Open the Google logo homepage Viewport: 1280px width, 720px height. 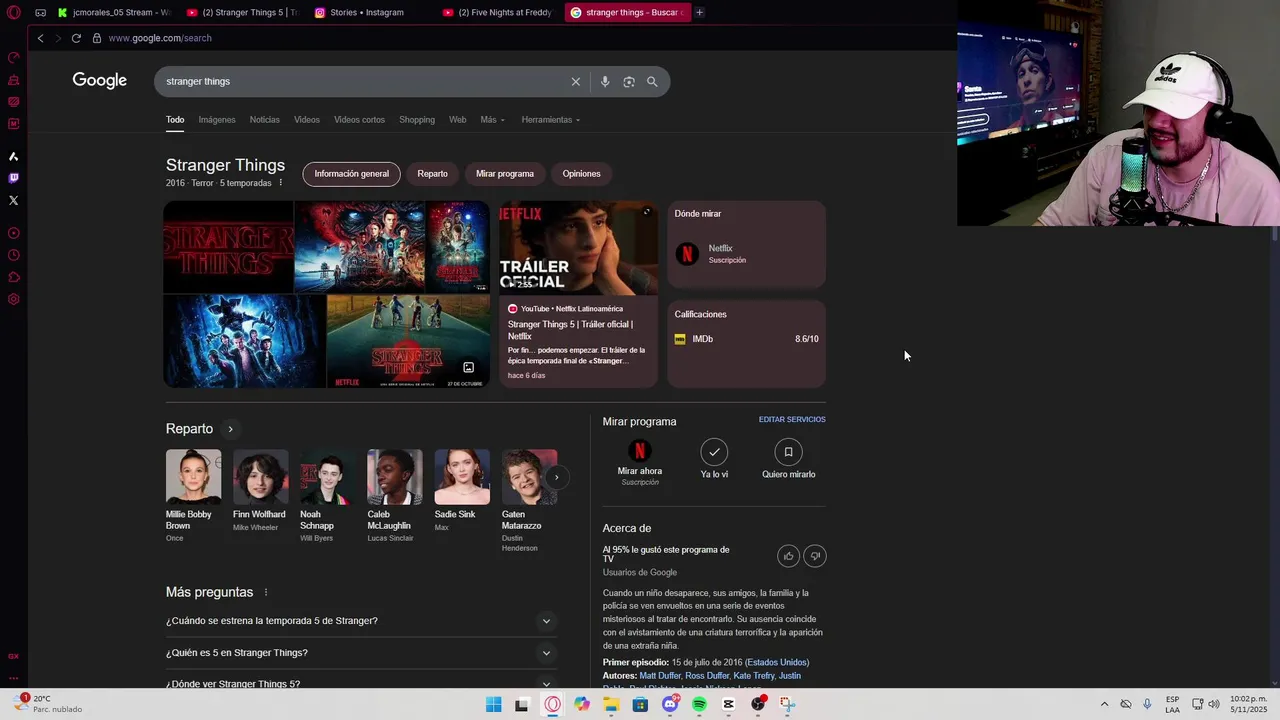pyautogui.click(x=99, y=81)
